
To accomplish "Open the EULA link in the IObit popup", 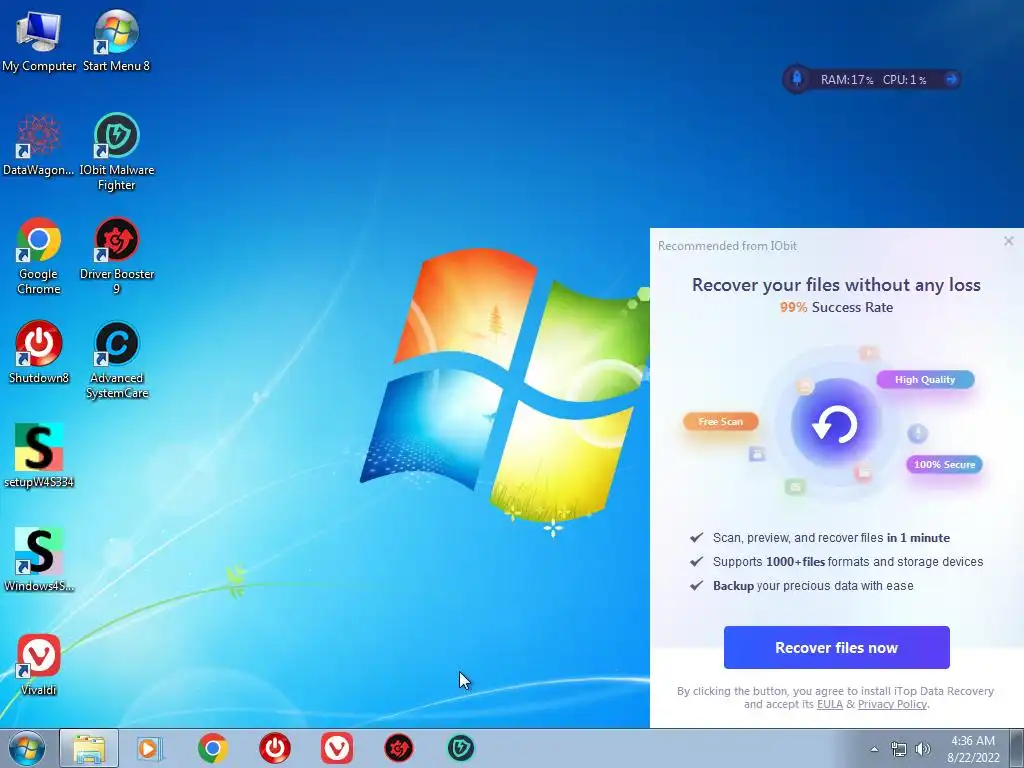I will tap(829, 704).
